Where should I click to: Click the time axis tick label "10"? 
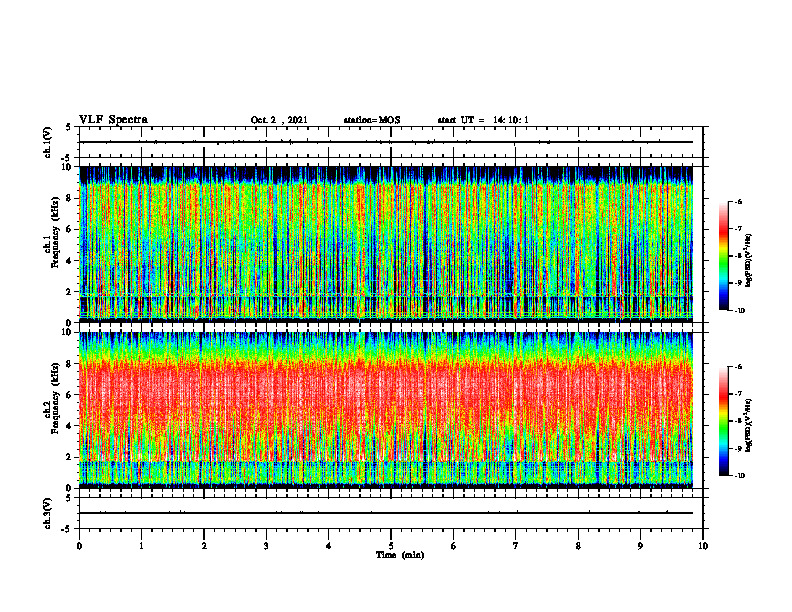703,546
